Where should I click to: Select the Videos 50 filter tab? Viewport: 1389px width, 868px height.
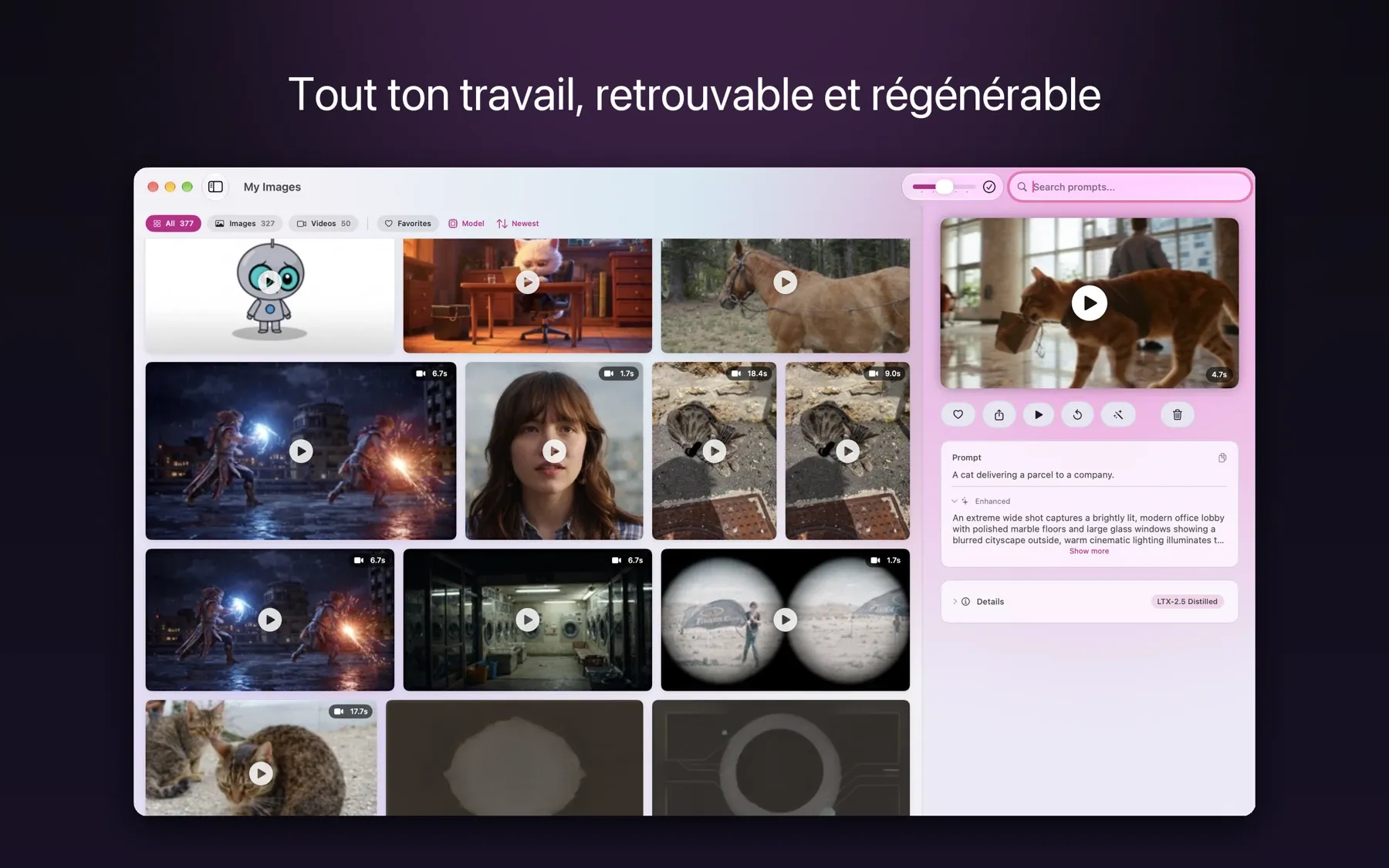[323, 224]
